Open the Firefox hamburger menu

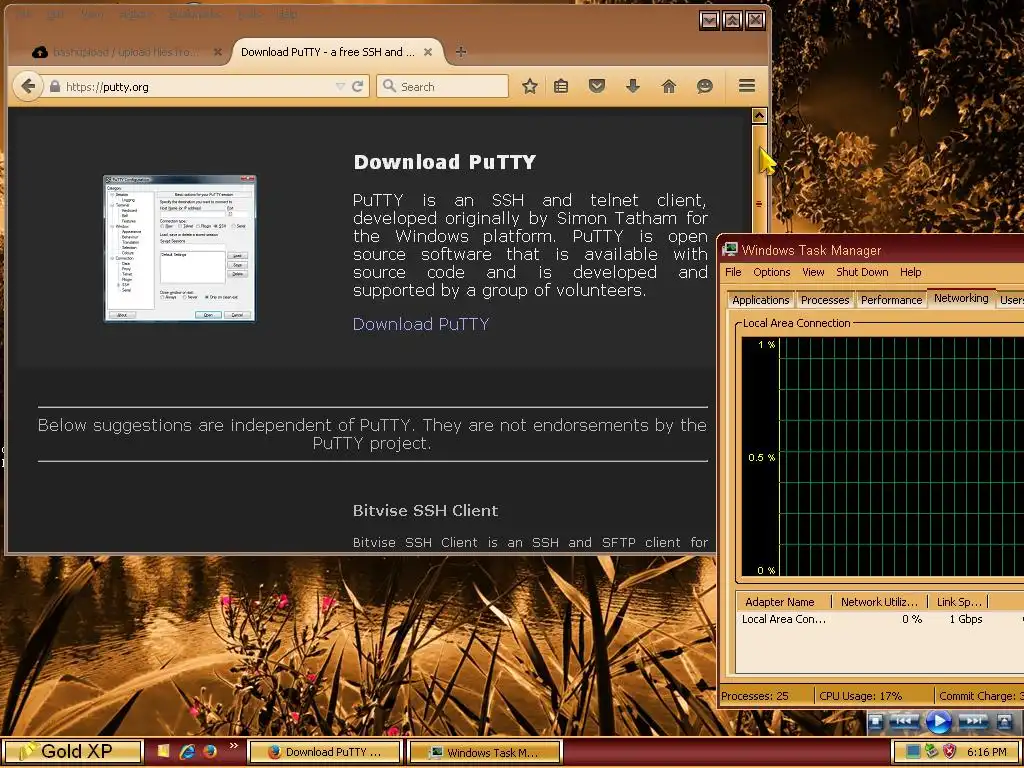click(747, 86)
